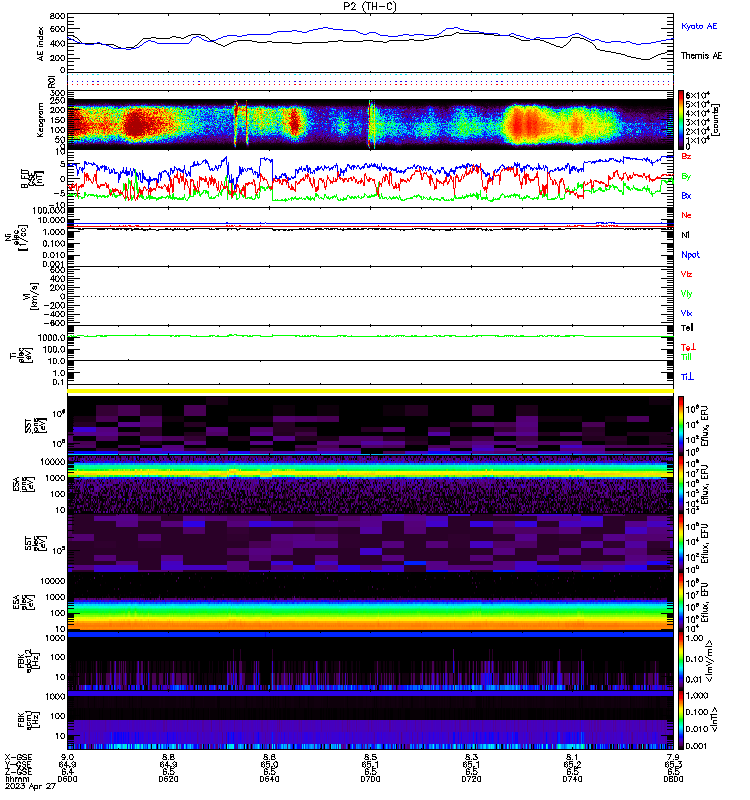Click the X-GSE value 9.0
The width and height of the screenshot is (750, 800).
coord(67,757)
